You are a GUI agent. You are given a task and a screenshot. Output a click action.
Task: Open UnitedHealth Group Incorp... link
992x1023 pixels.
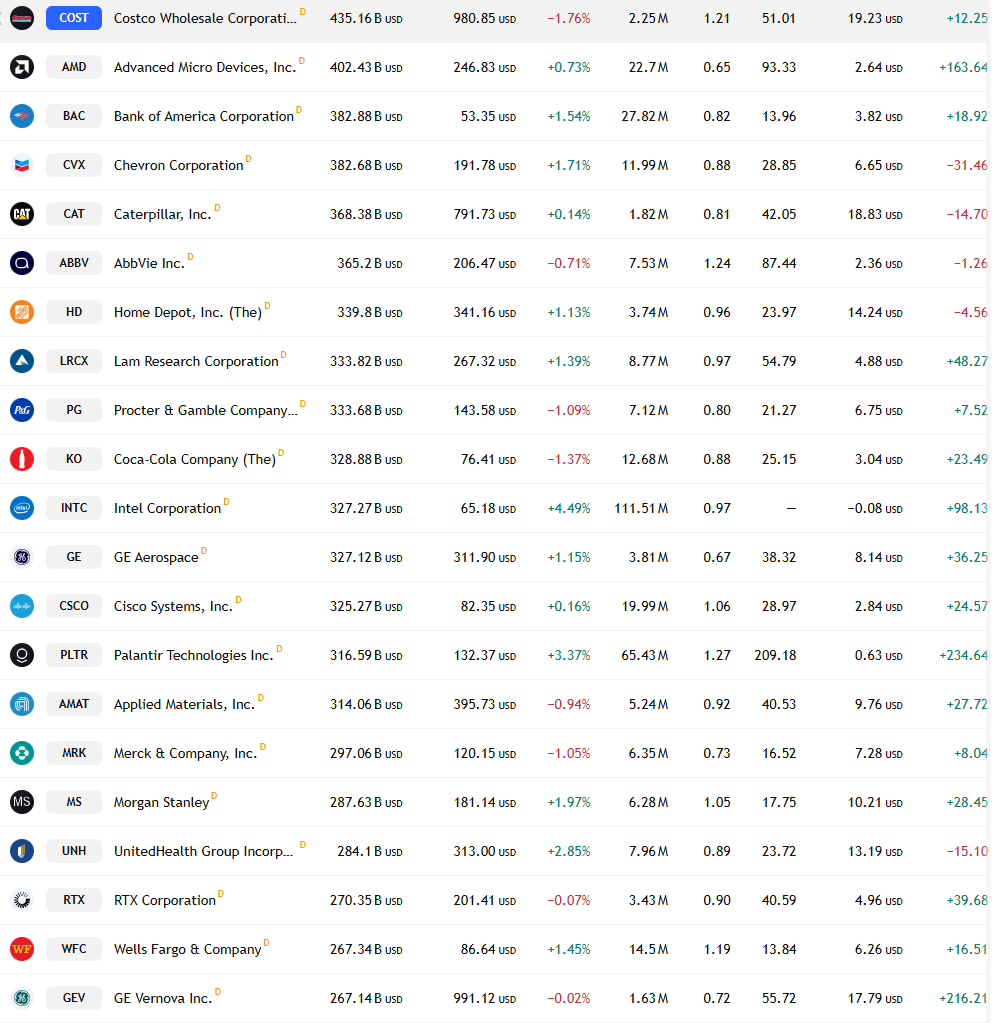[x=204, y=851]
